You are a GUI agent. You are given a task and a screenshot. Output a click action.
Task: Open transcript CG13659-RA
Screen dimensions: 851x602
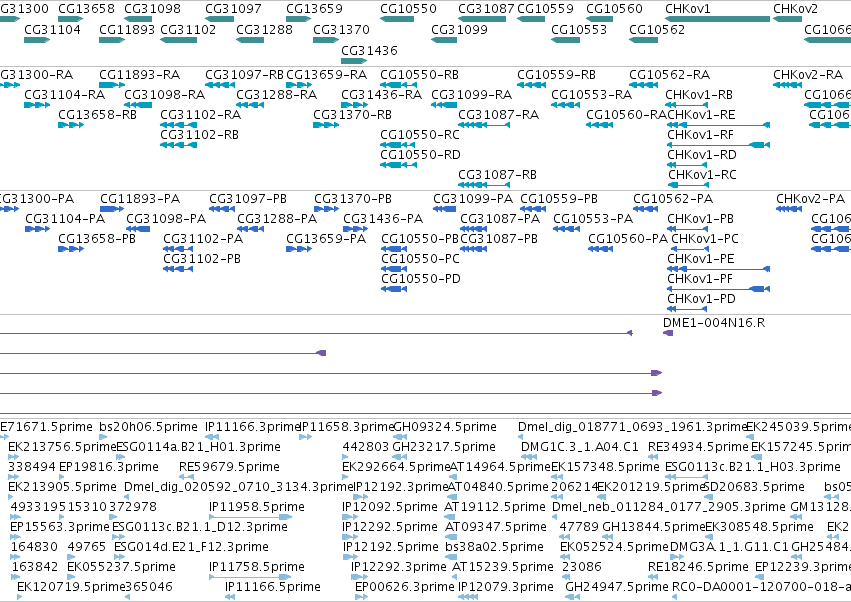coord(327,74)
